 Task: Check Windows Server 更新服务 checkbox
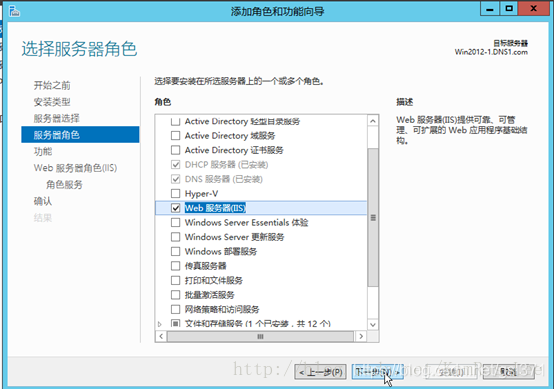coord(175,237)
